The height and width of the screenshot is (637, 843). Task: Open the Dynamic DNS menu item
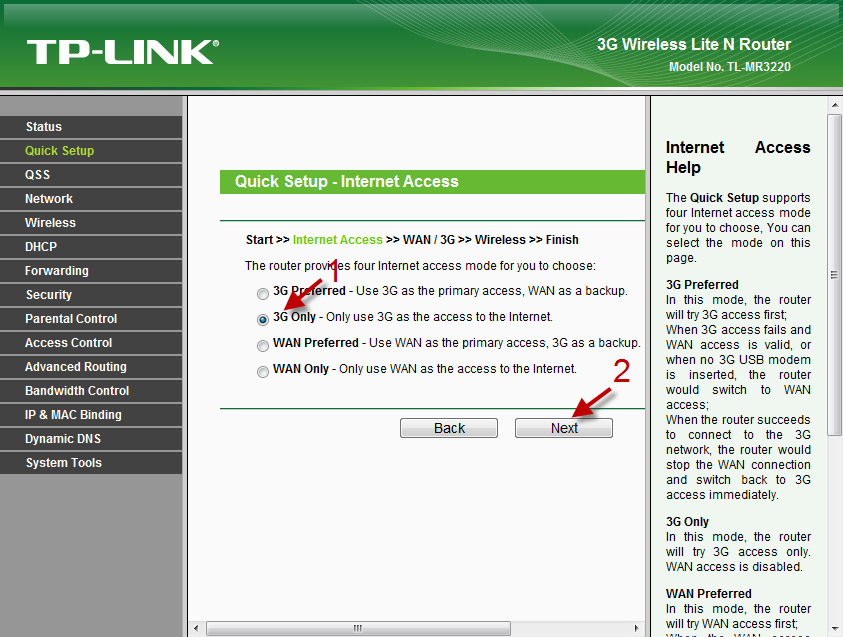tap(91, 439)
